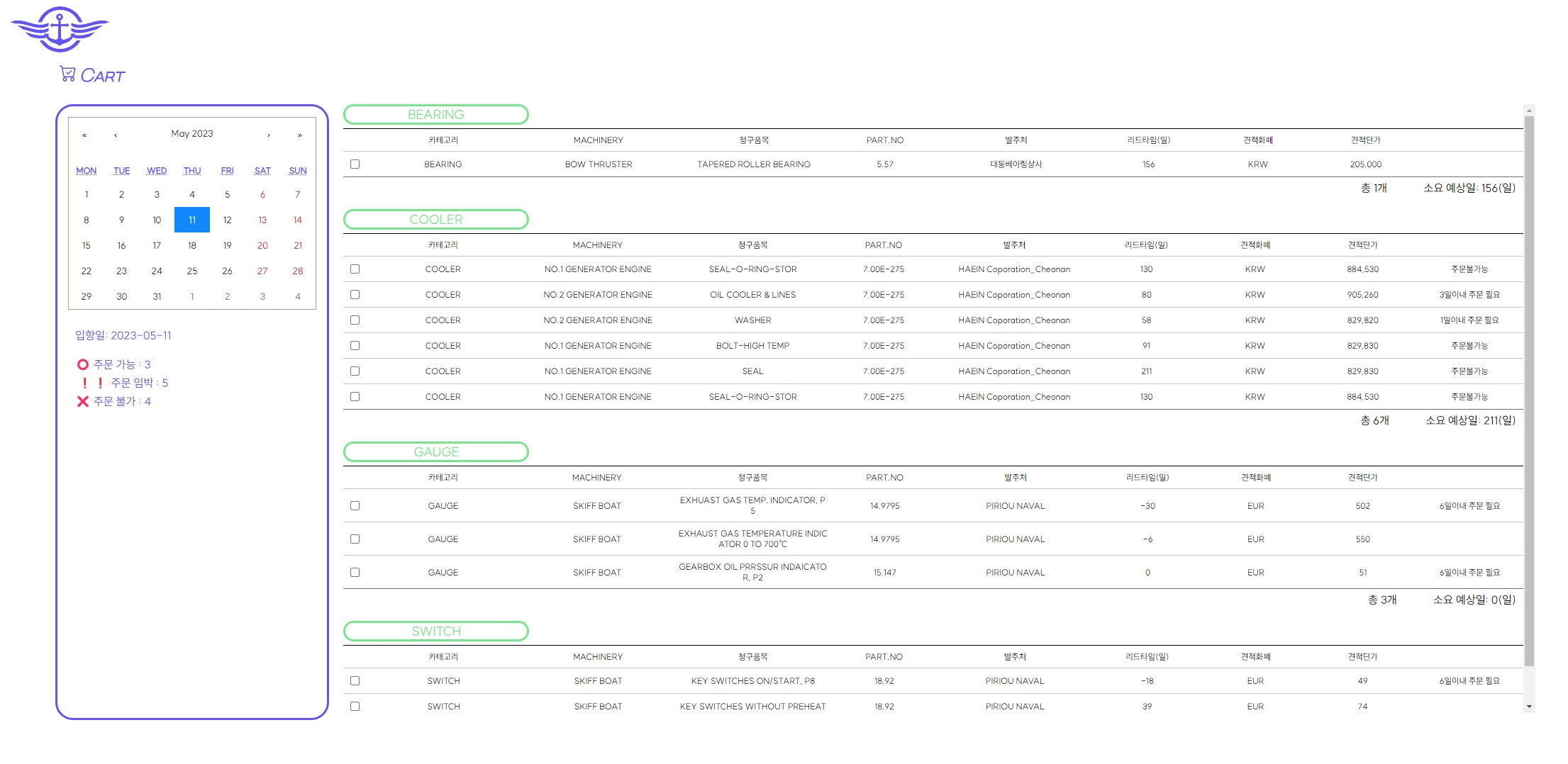Go back to April with the ‹ arrow
The image size is (1568, 764).
114,134
